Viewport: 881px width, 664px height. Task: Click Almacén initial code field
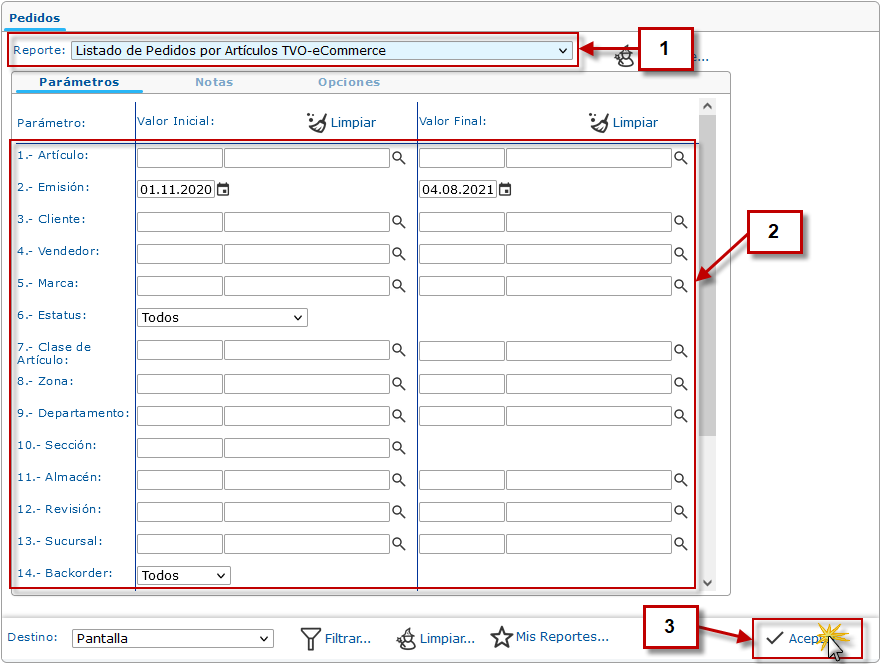pyautogui.click(x=180, y=479)
